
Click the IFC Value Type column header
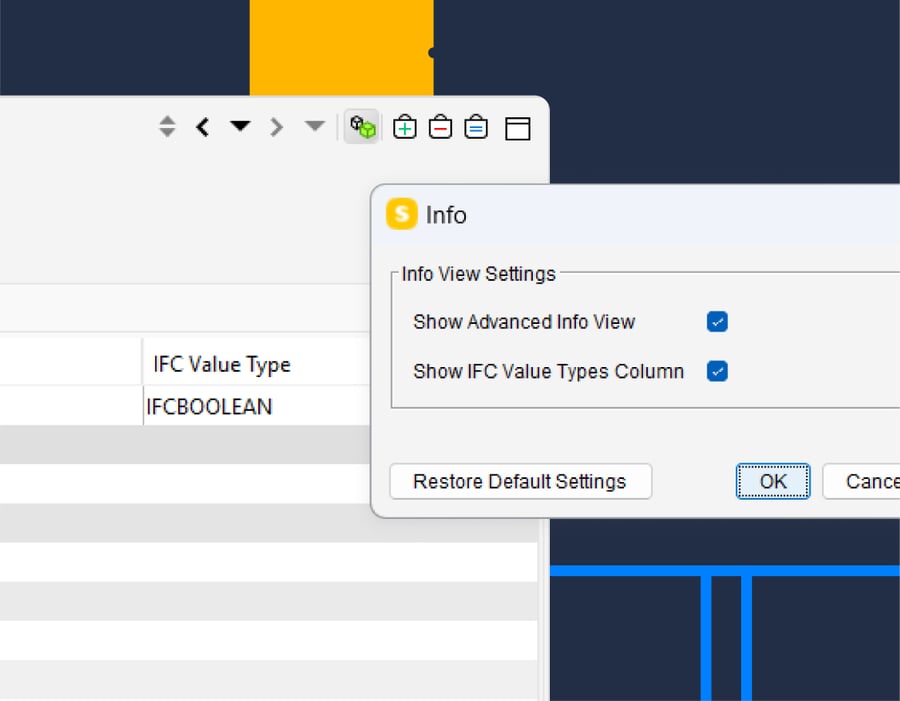222,364
